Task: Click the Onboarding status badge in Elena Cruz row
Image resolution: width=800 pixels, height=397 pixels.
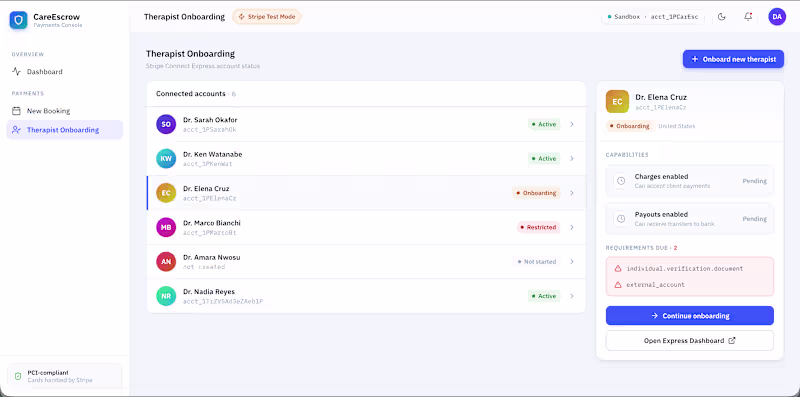Action: coord(536,193)
